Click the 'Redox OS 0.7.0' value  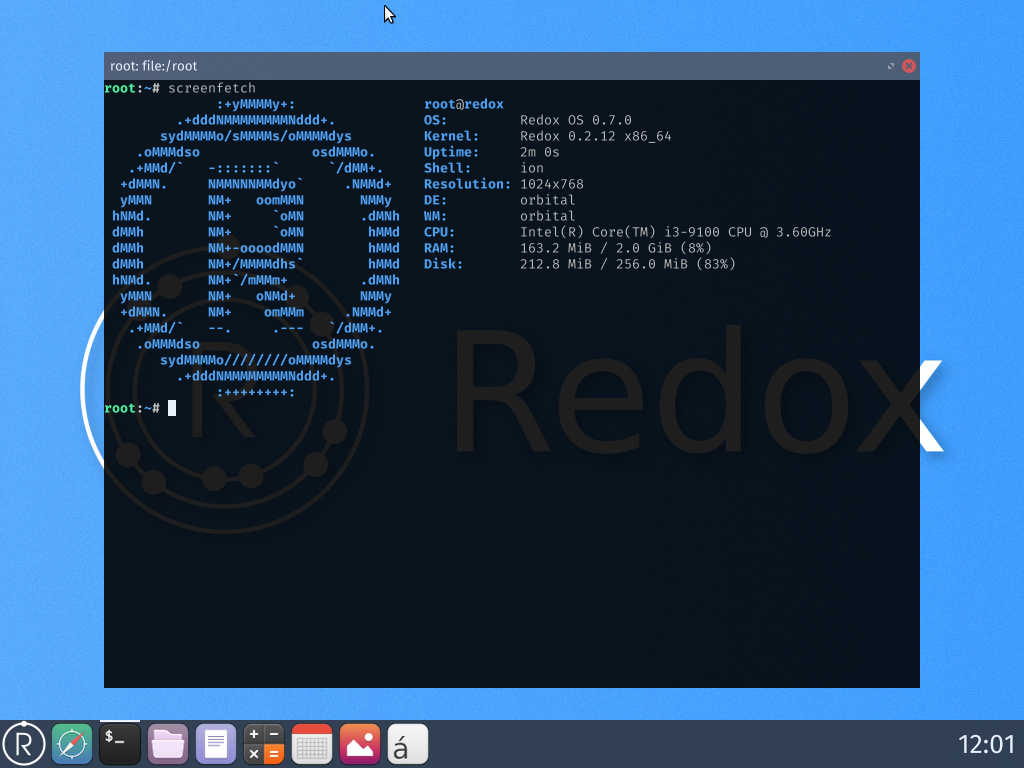click(576, 120)
